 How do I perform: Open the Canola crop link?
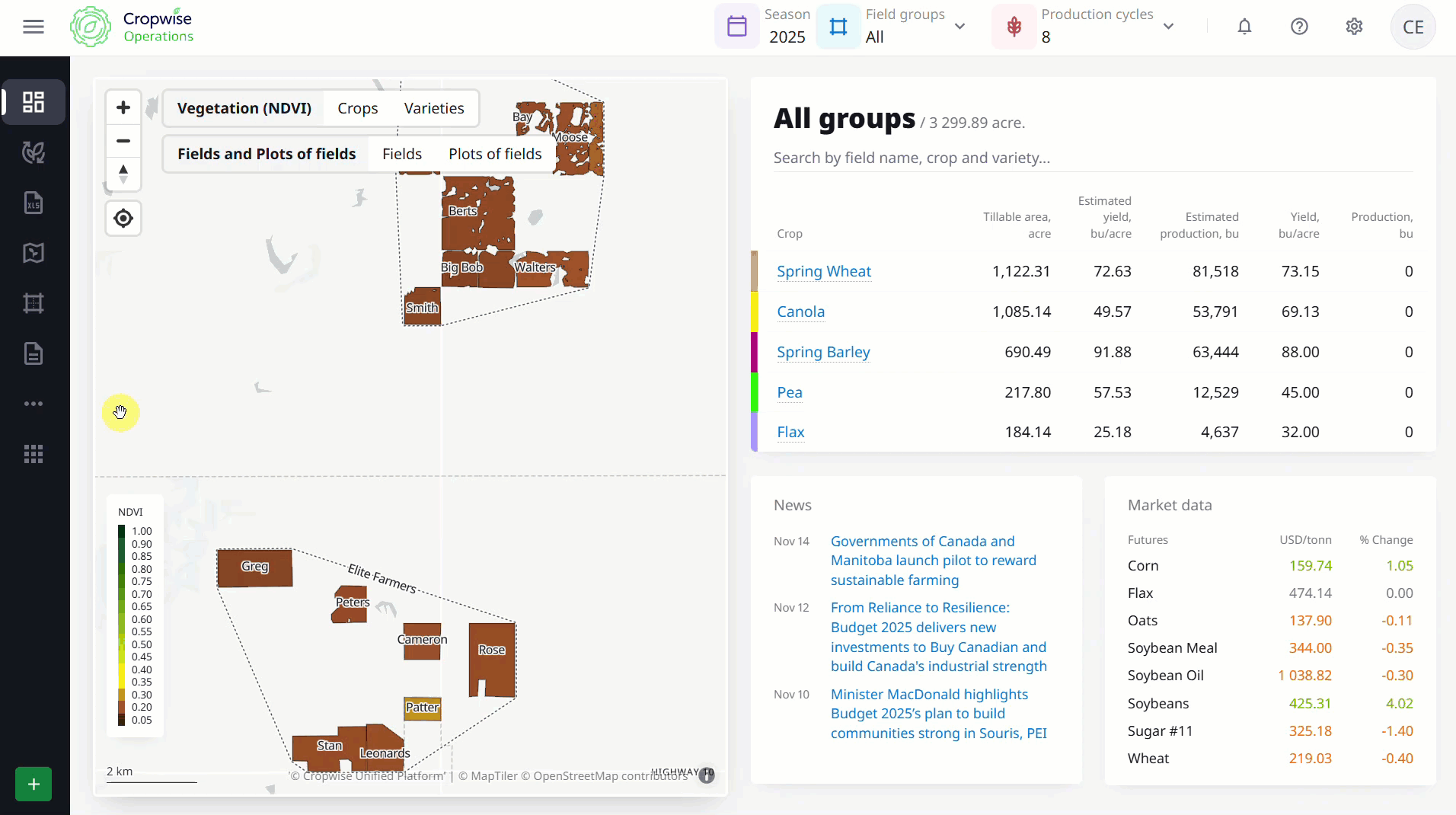(800, 312)
